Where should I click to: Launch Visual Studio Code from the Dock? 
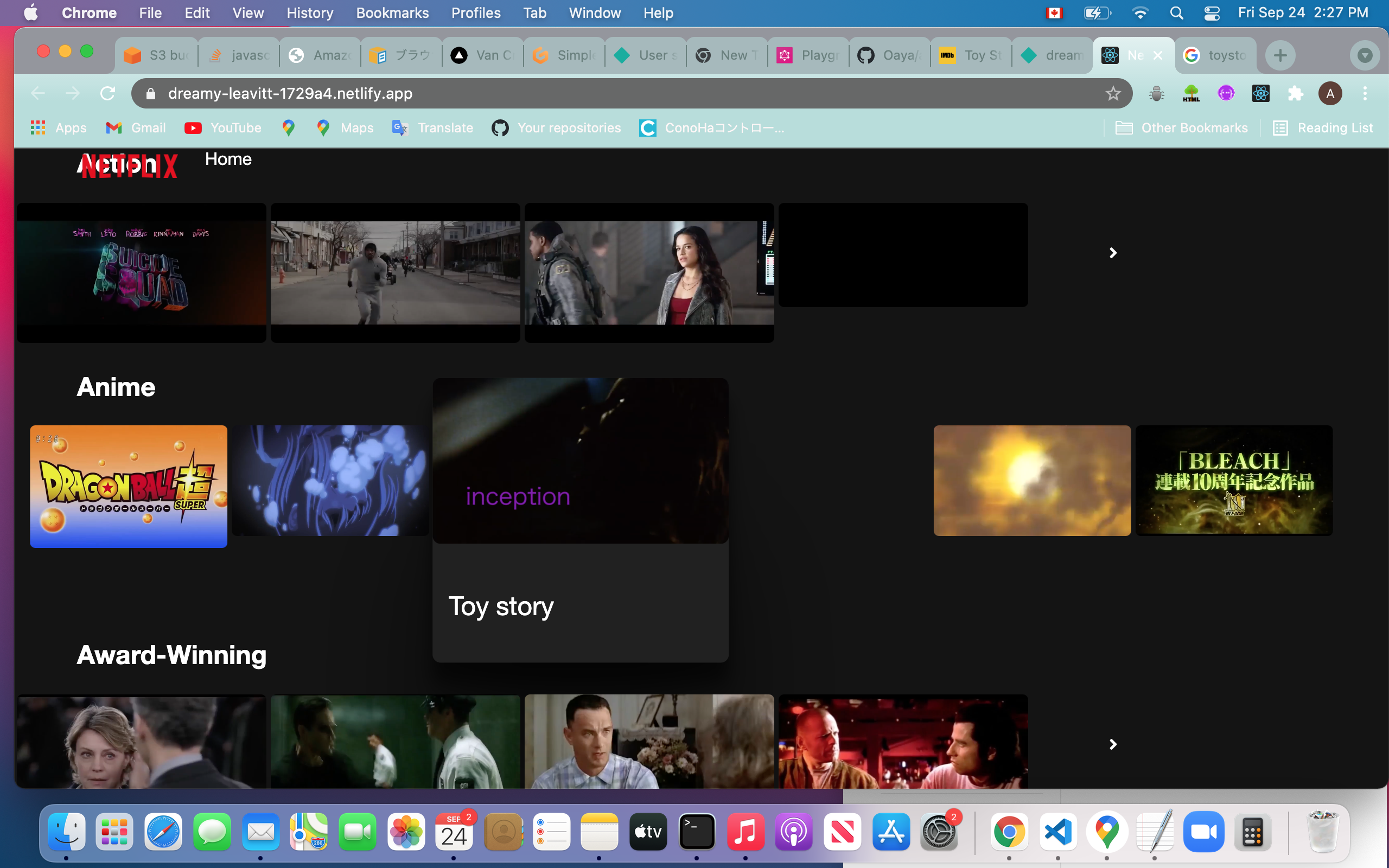click(1058, 831)
